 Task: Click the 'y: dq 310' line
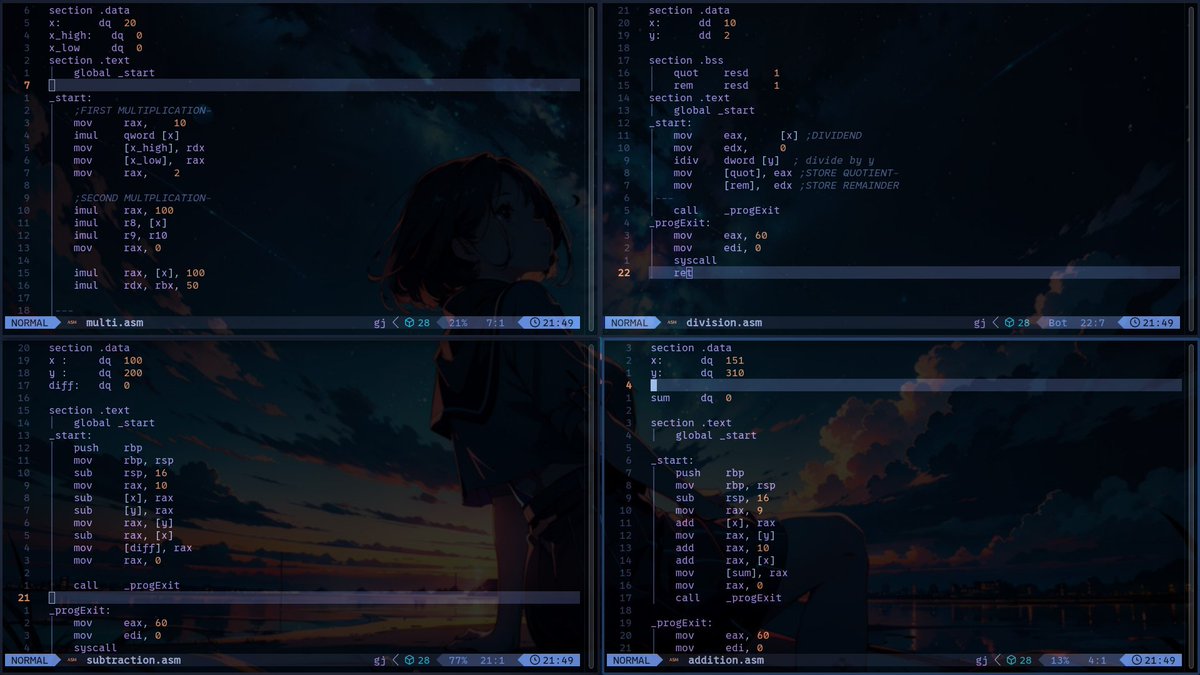point(698,373)
